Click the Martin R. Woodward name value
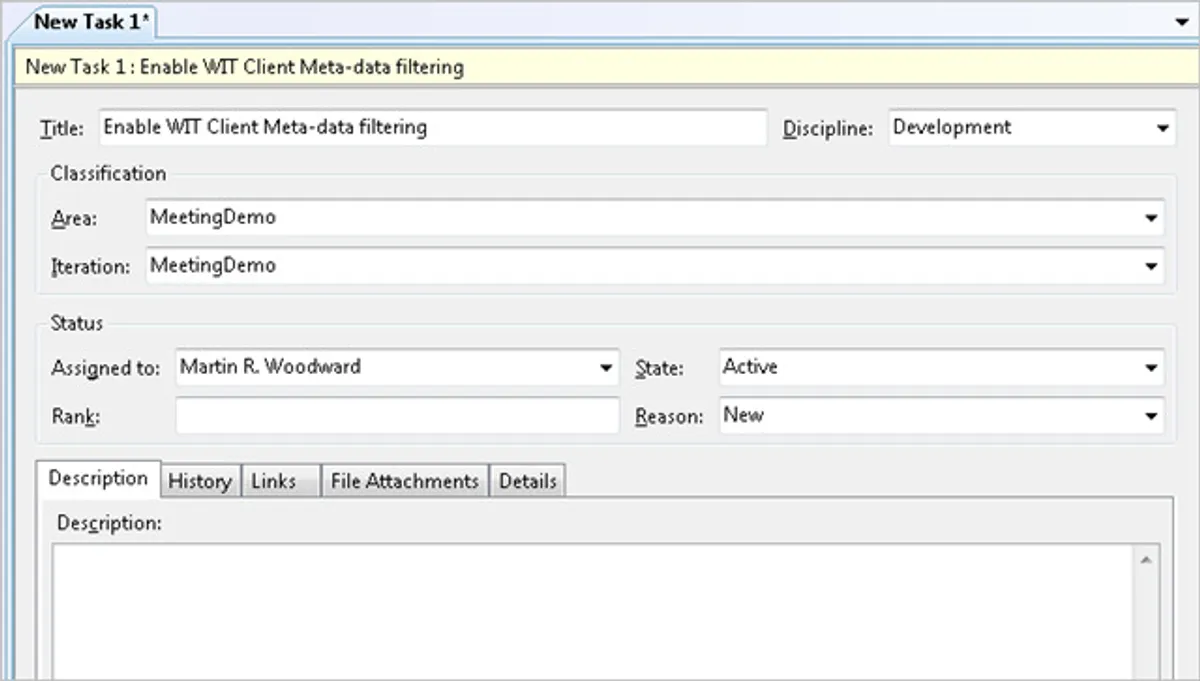This screenshot has height=681, width=1200. (270, 367)
